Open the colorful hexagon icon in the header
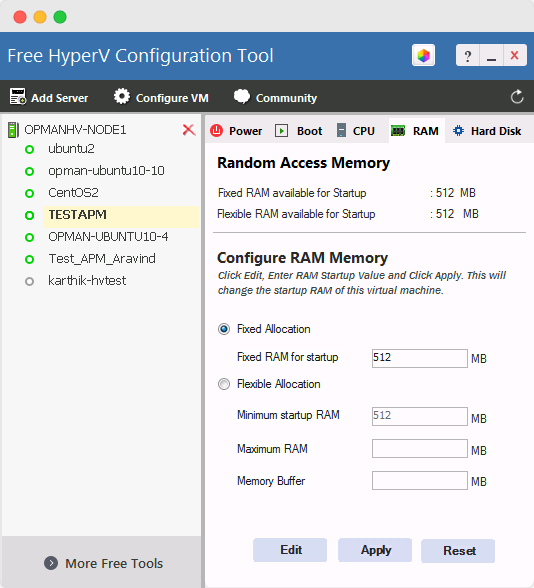The width and height of the screenshot is (534, 588). [423, 56]
